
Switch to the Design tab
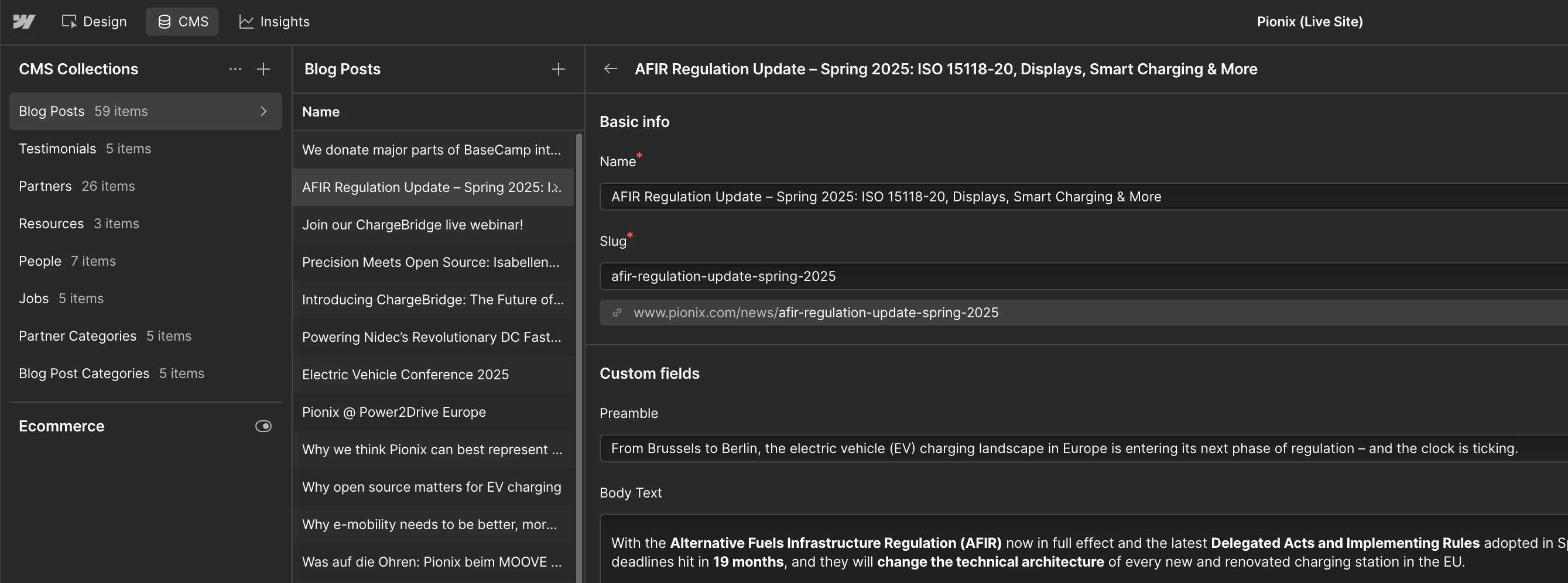pos(94,22)
